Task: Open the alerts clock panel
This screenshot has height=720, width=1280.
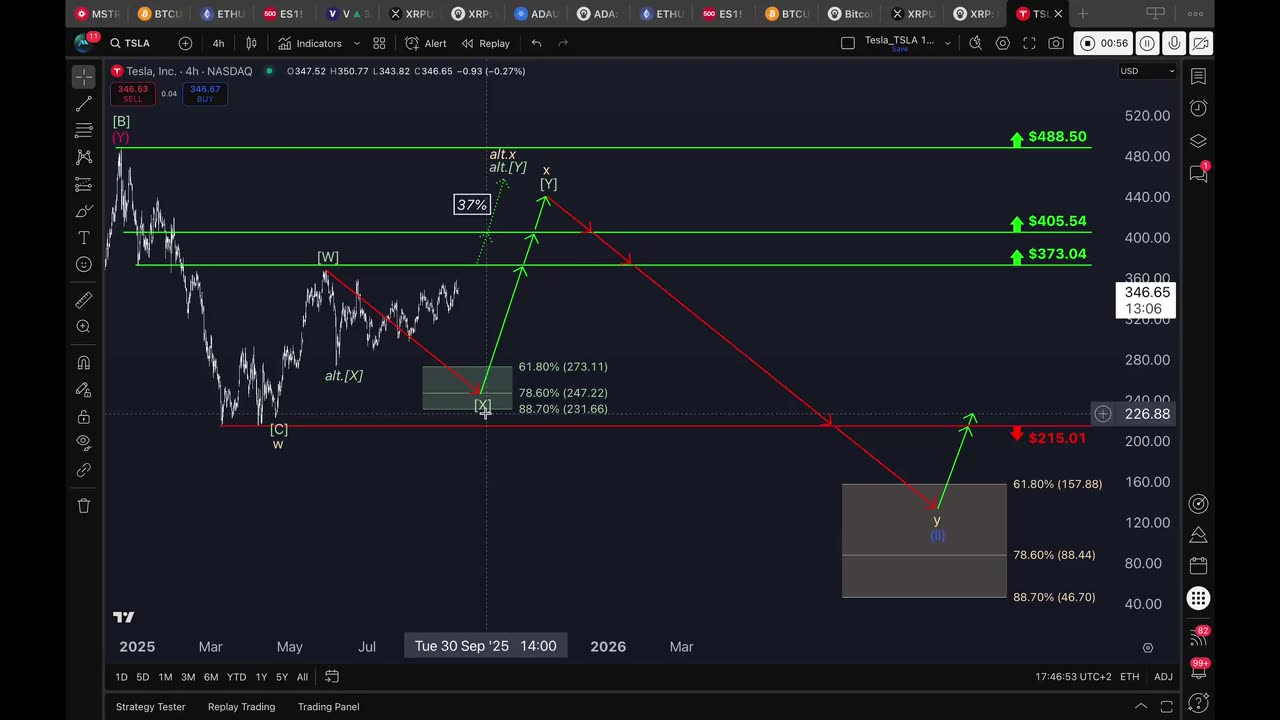Action: tap(1198, 108)
